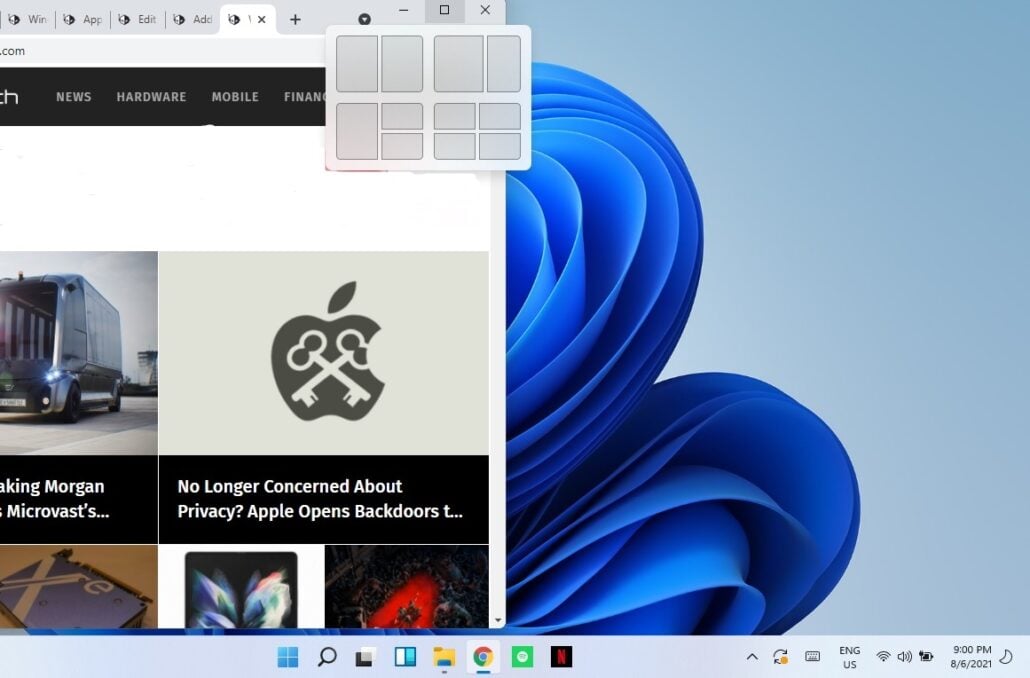The image size is (1030, 678).
Task: Select the right column of the thirds layout
Action: pos(503,62)
